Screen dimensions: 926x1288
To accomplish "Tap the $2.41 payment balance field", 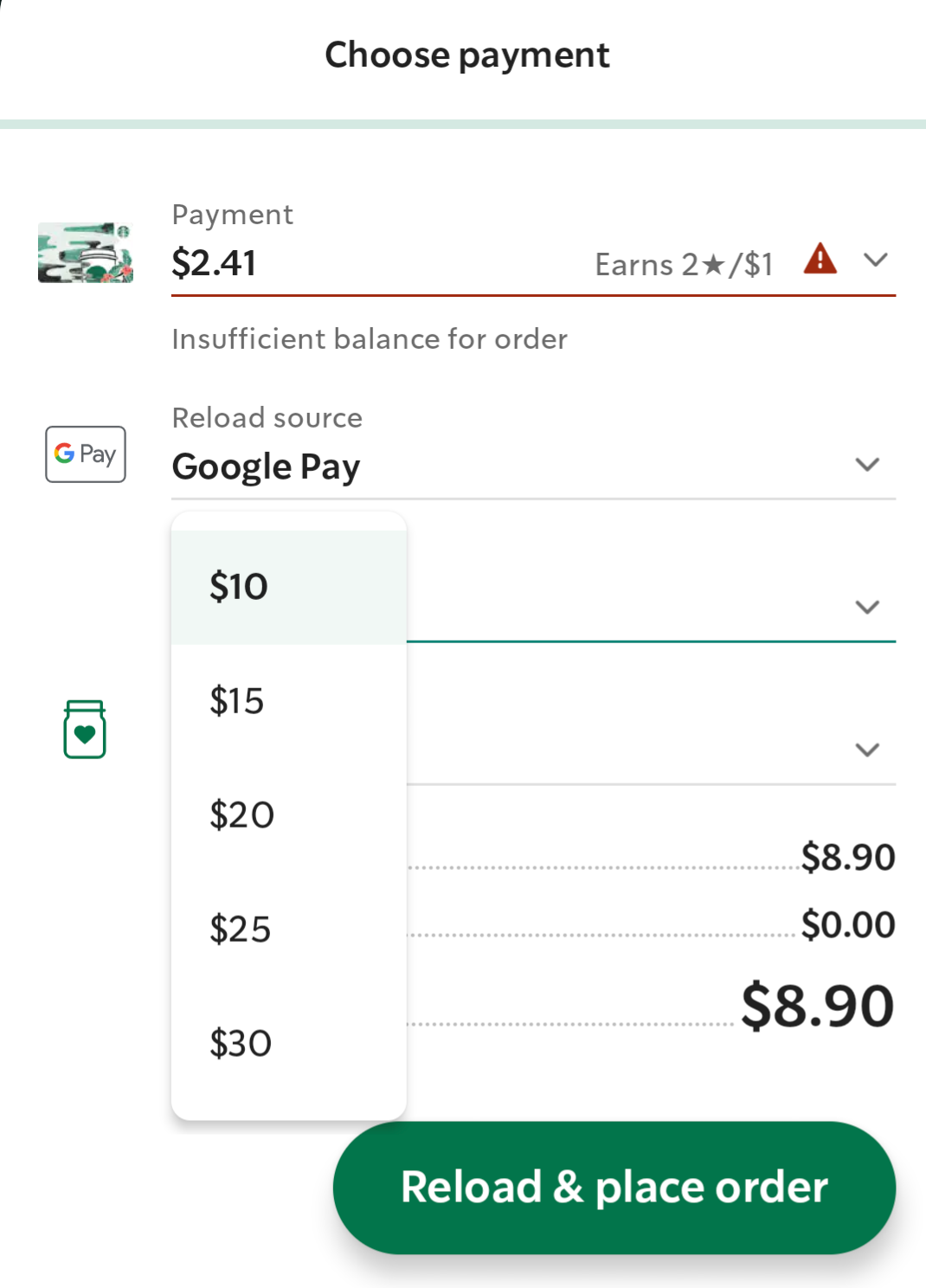I will pyautogui.click(x=533, y=248).
